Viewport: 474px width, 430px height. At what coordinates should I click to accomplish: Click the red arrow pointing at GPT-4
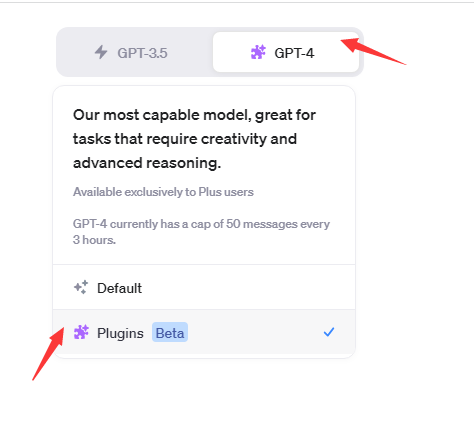point(373,51)
